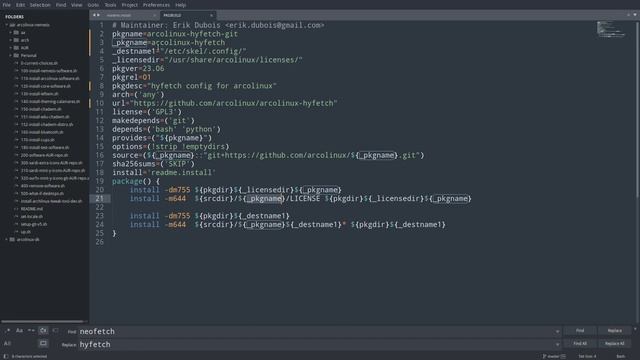Open the View menu
This screenshot has height=360, width=640.
77,5
